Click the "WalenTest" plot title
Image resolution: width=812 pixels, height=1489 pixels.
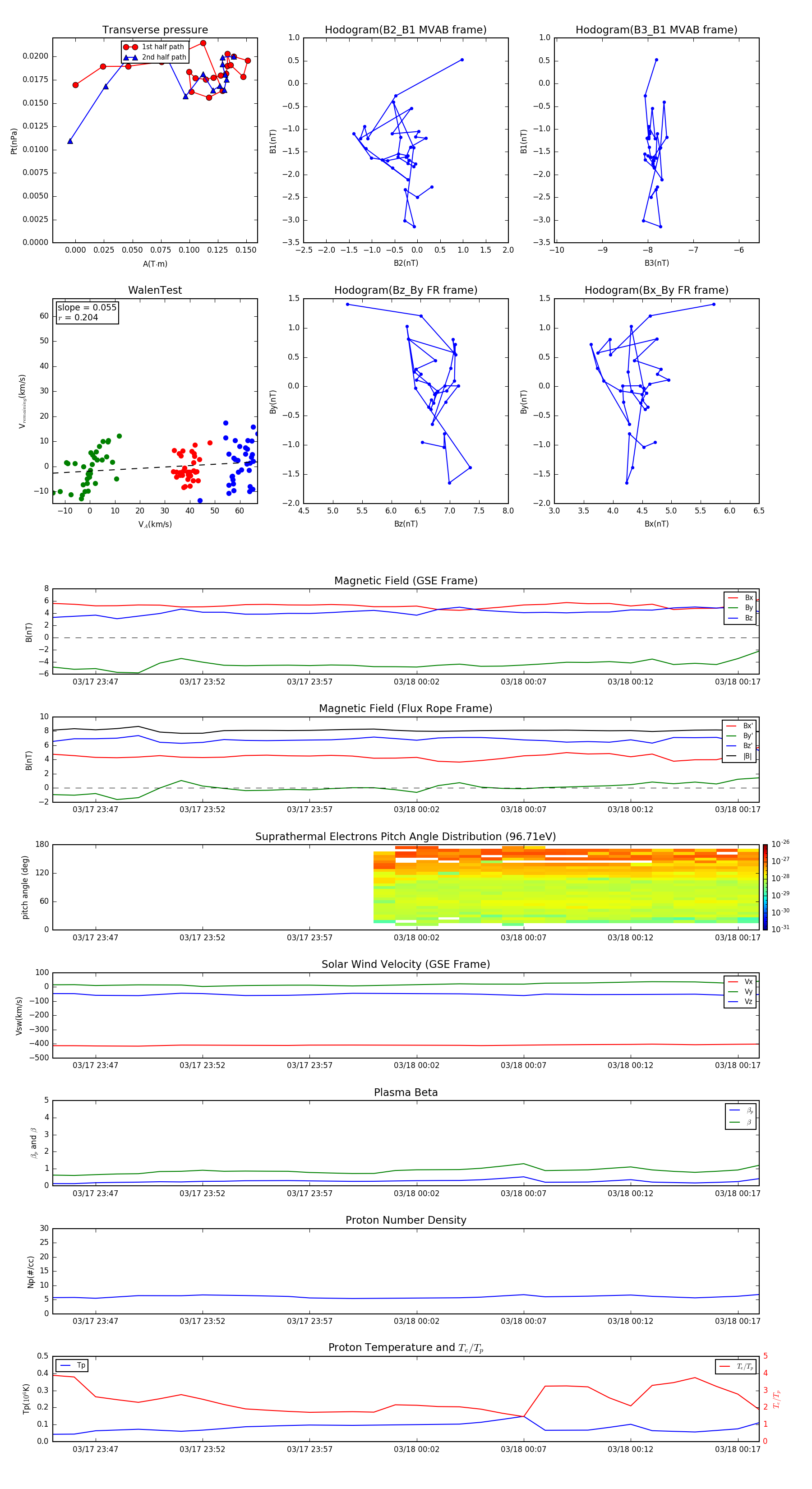(x=155, y=290)
